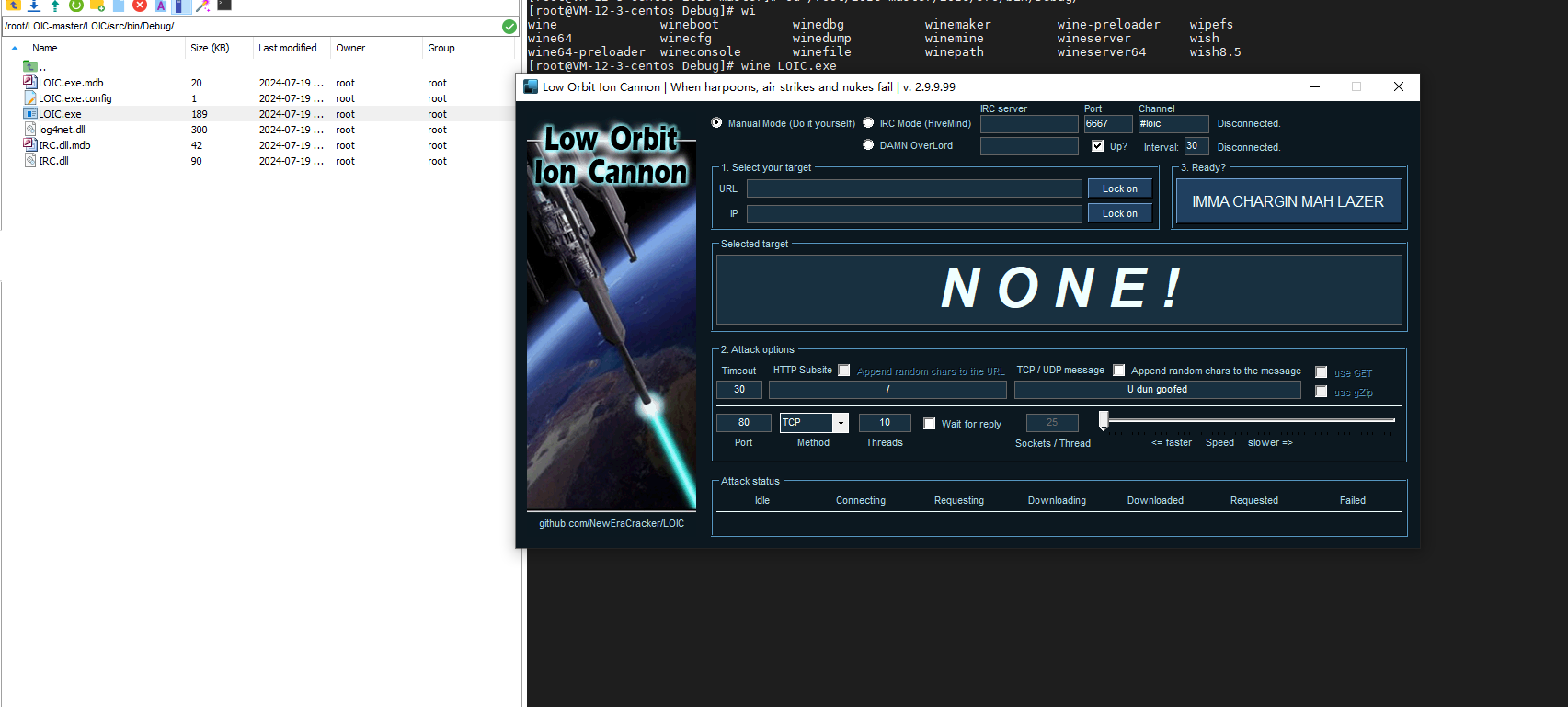Sort files by the Size (KB) column header
The image size is (1568, 707).
tap(210, 48)
